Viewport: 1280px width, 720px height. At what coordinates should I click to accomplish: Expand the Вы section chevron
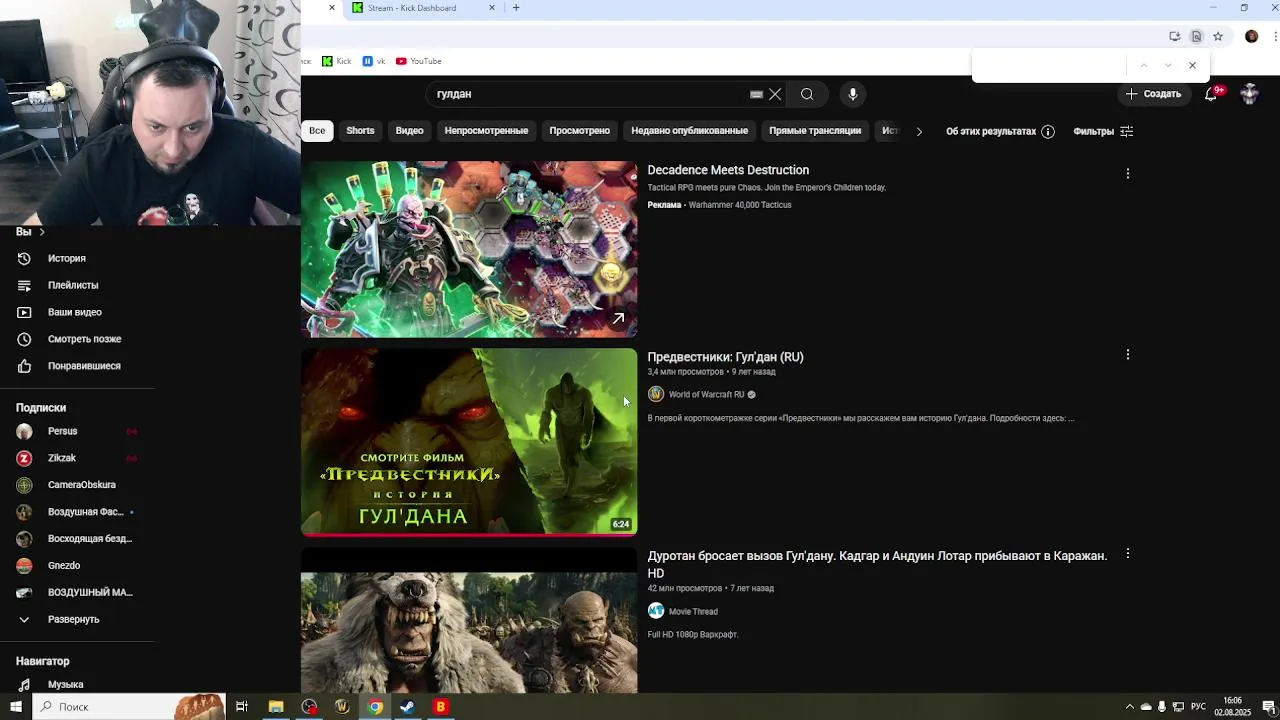pos(41,232)
